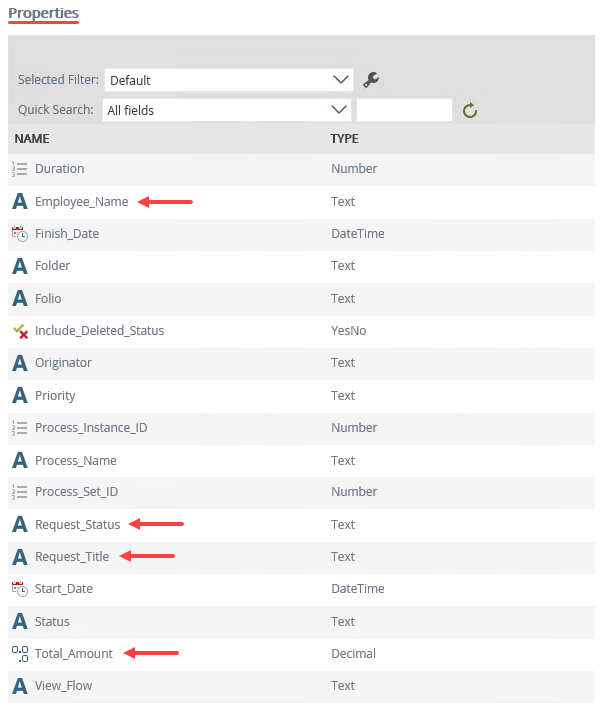Select the Originator property row
The width and height of the screenshot is (600, 703).
(63, 363)
